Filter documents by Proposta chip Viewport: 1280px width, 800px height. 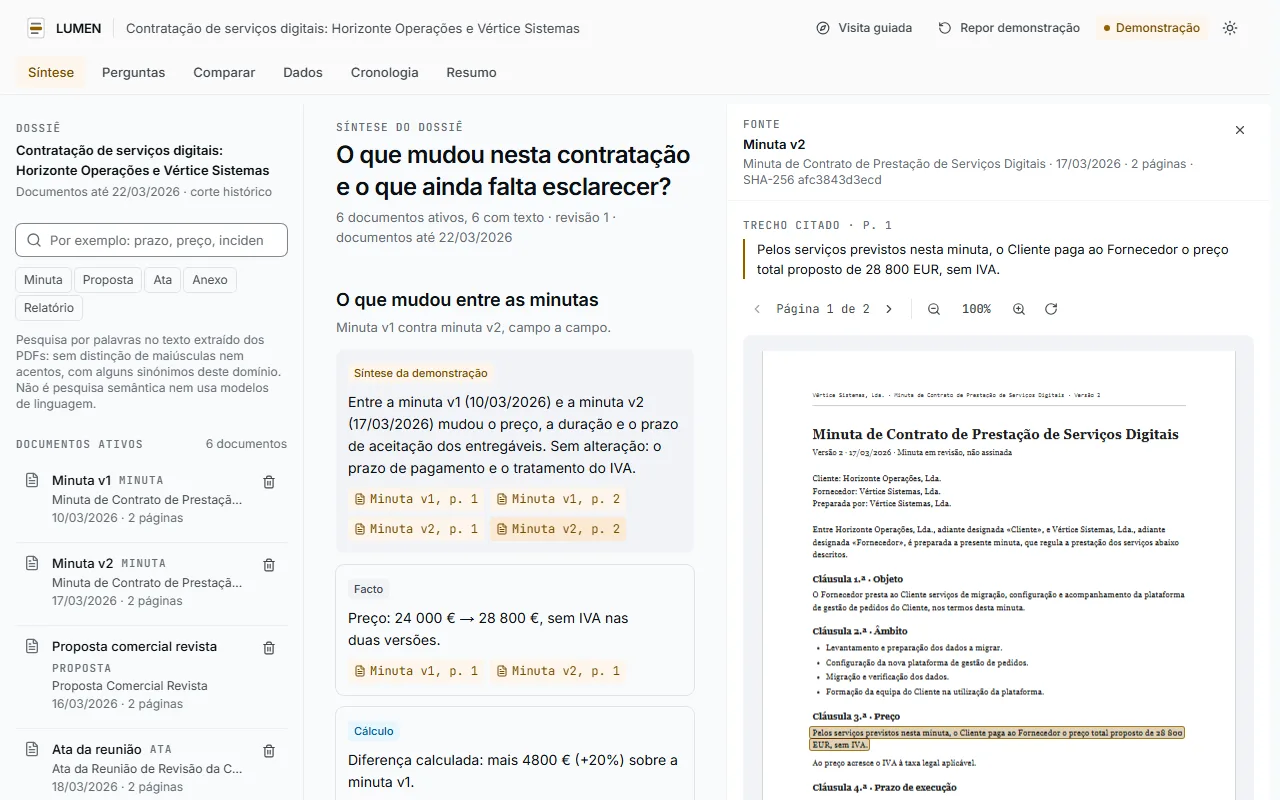(108, 280)
